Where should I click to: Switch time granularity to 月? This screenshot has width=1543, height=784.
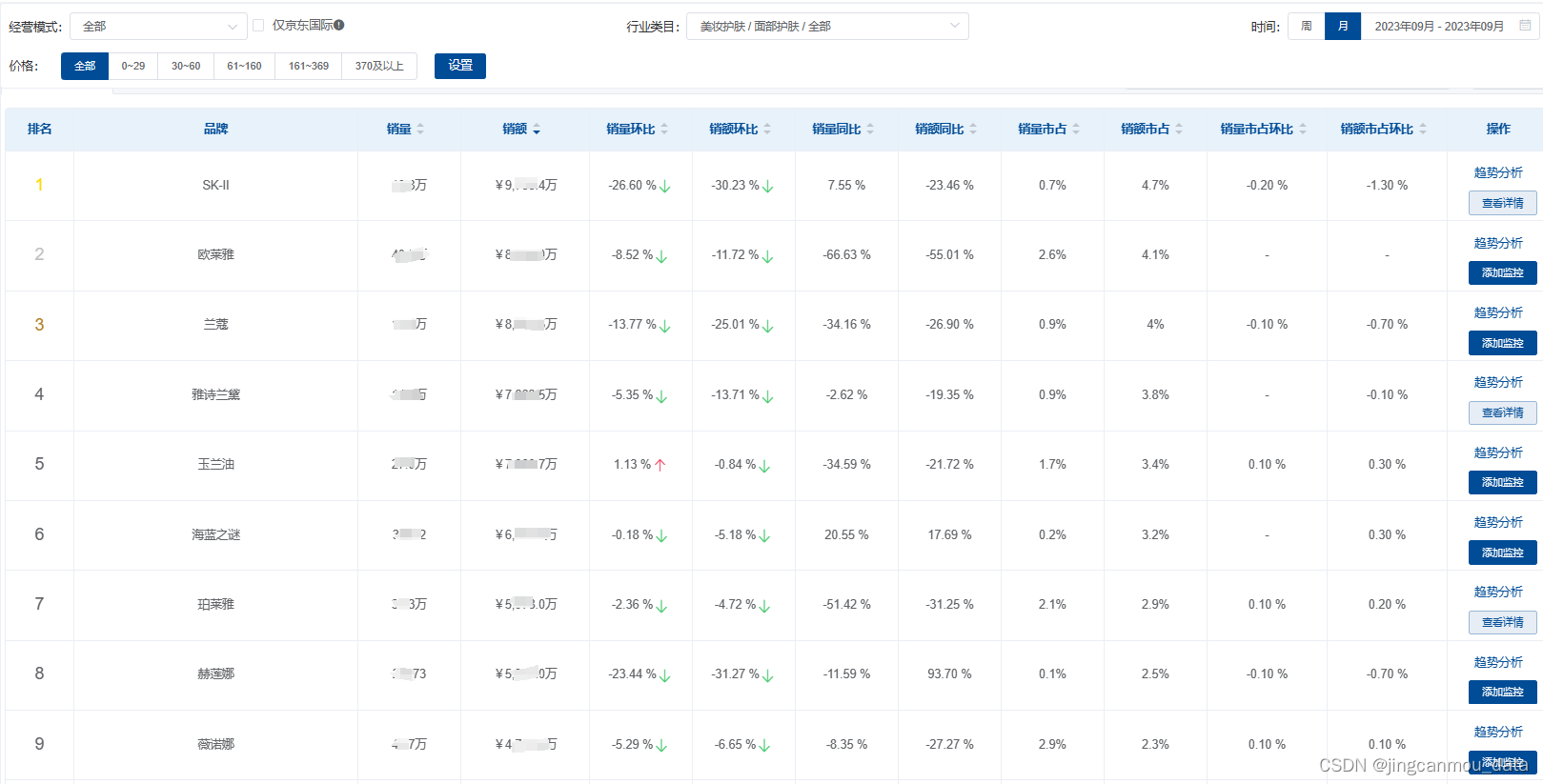tap(1343, 26)
